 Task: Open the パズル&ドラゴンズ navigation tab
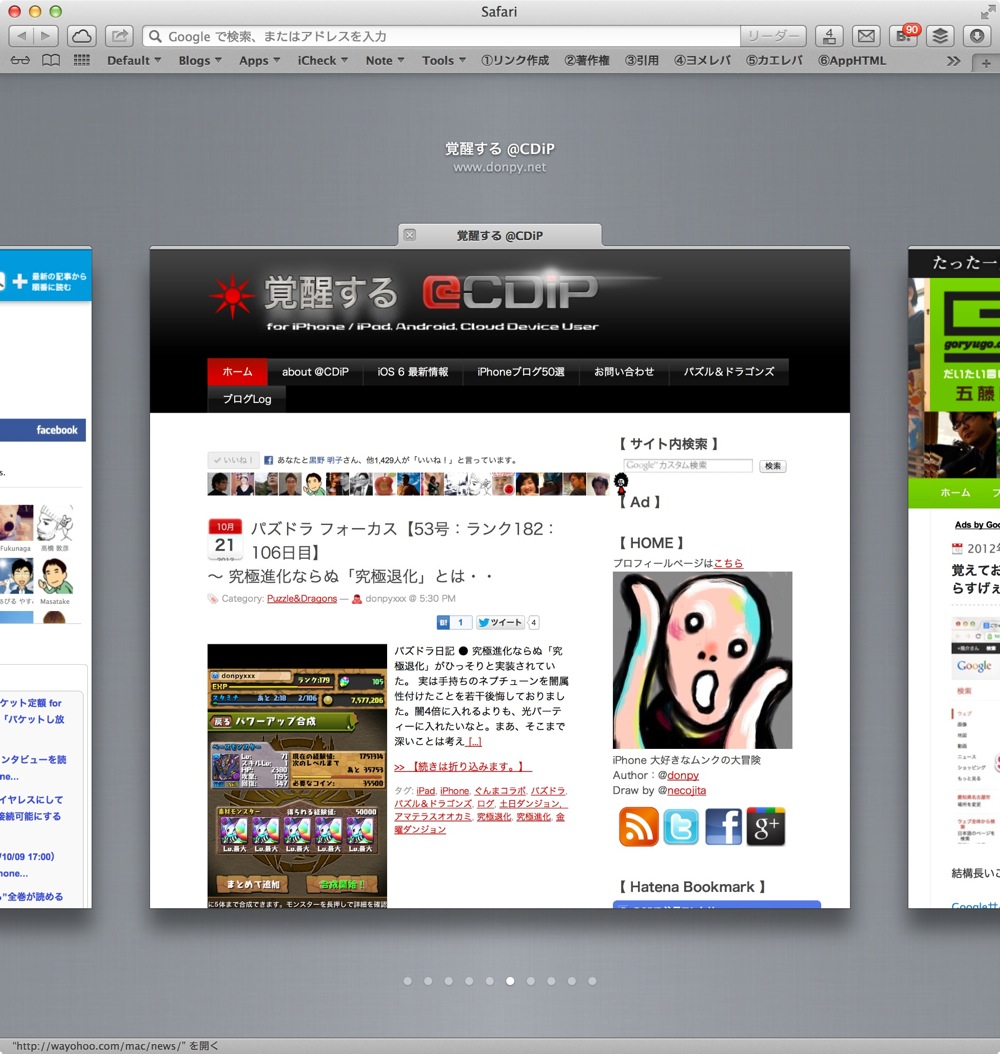coord(729,372)
